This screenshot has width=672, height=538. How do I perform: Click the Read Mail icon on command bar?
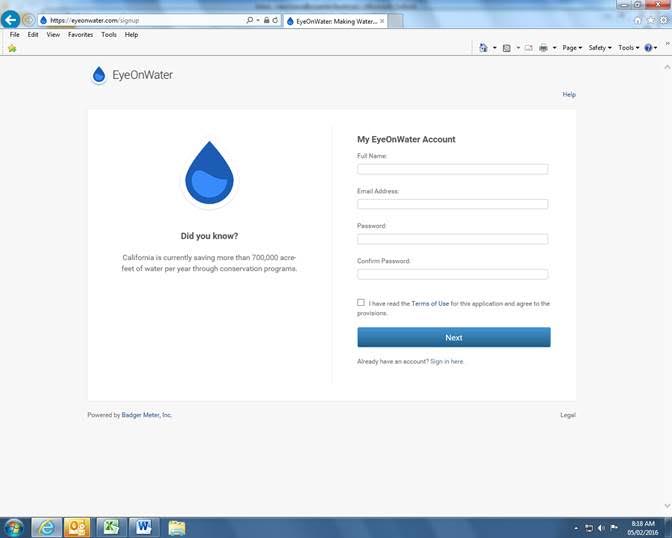[529, 48]
